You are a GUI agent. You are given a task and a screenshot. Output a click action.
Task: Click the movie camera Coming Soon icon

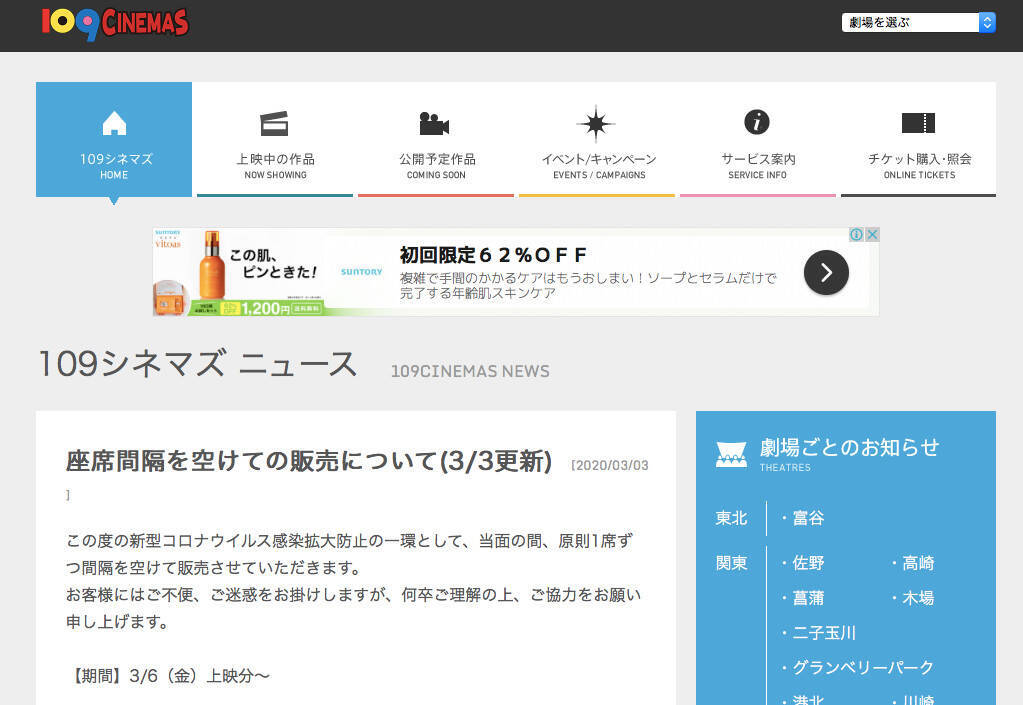pyautogui.click(x=434, y=123)
